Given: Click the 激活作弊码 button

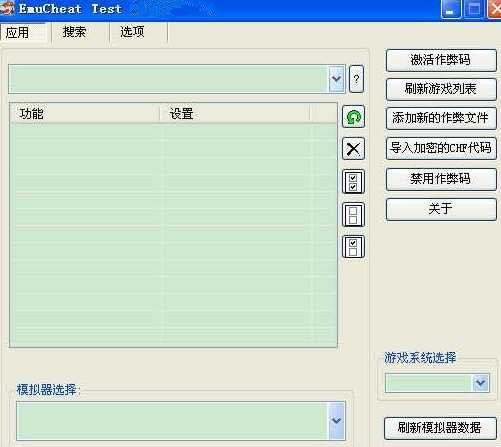Looking at the screenshot, I should tap(441, 60).
